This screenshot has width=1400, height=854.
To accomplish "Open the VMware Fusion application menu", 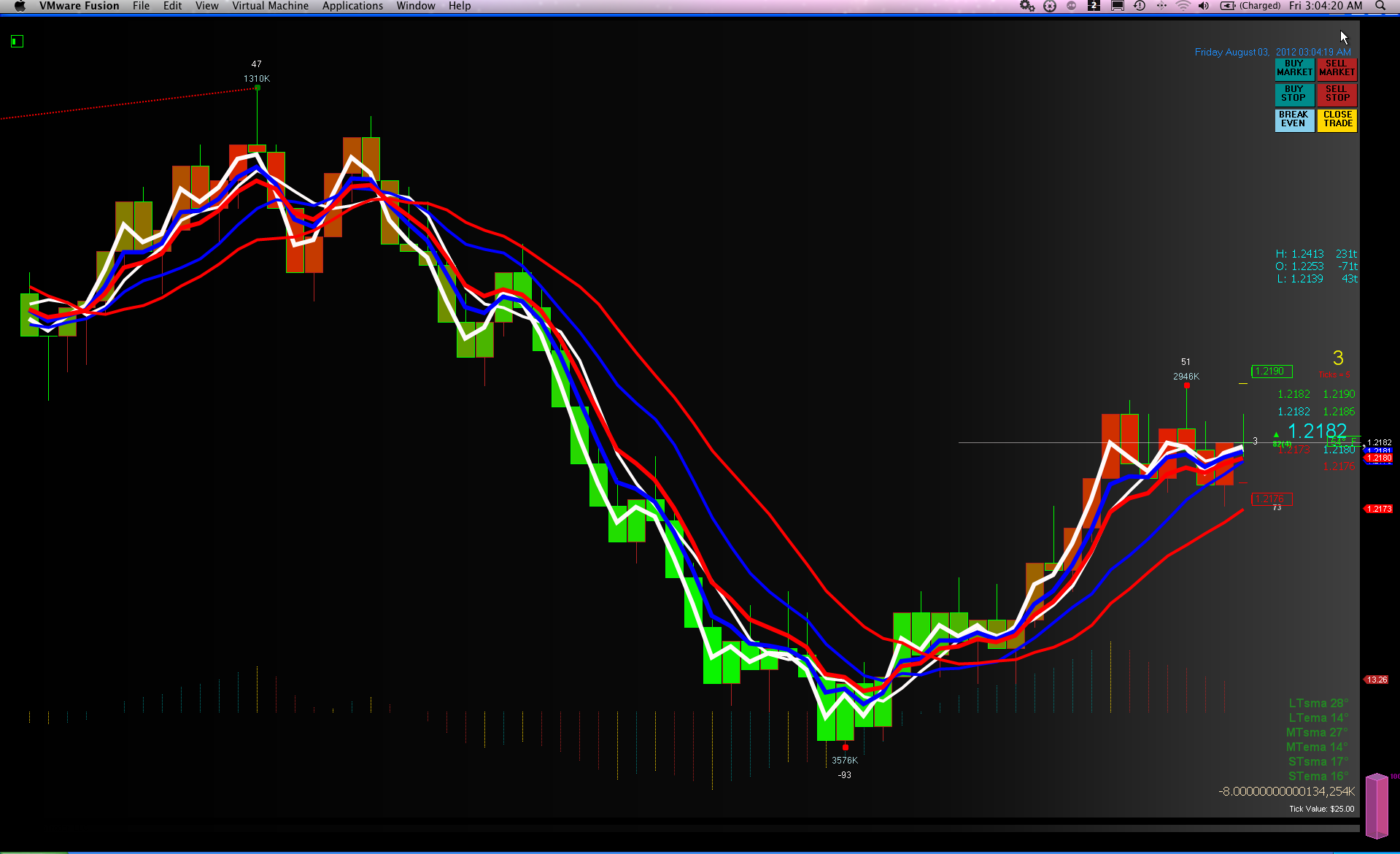I will 80,6.
